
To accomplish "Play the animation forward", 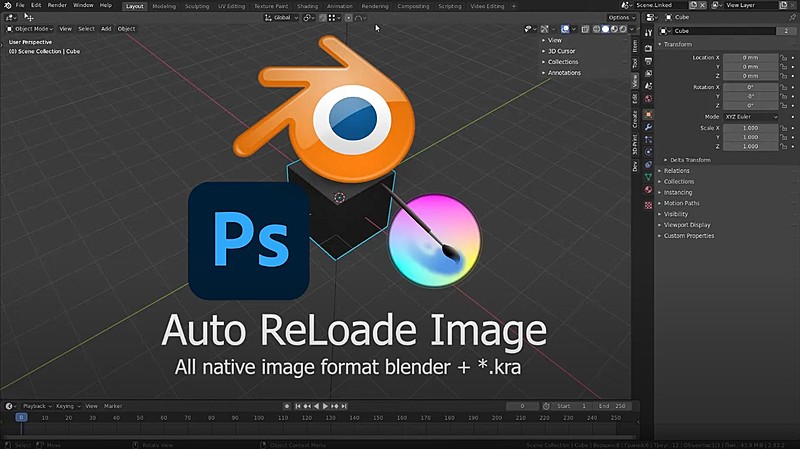I will 325,406.
